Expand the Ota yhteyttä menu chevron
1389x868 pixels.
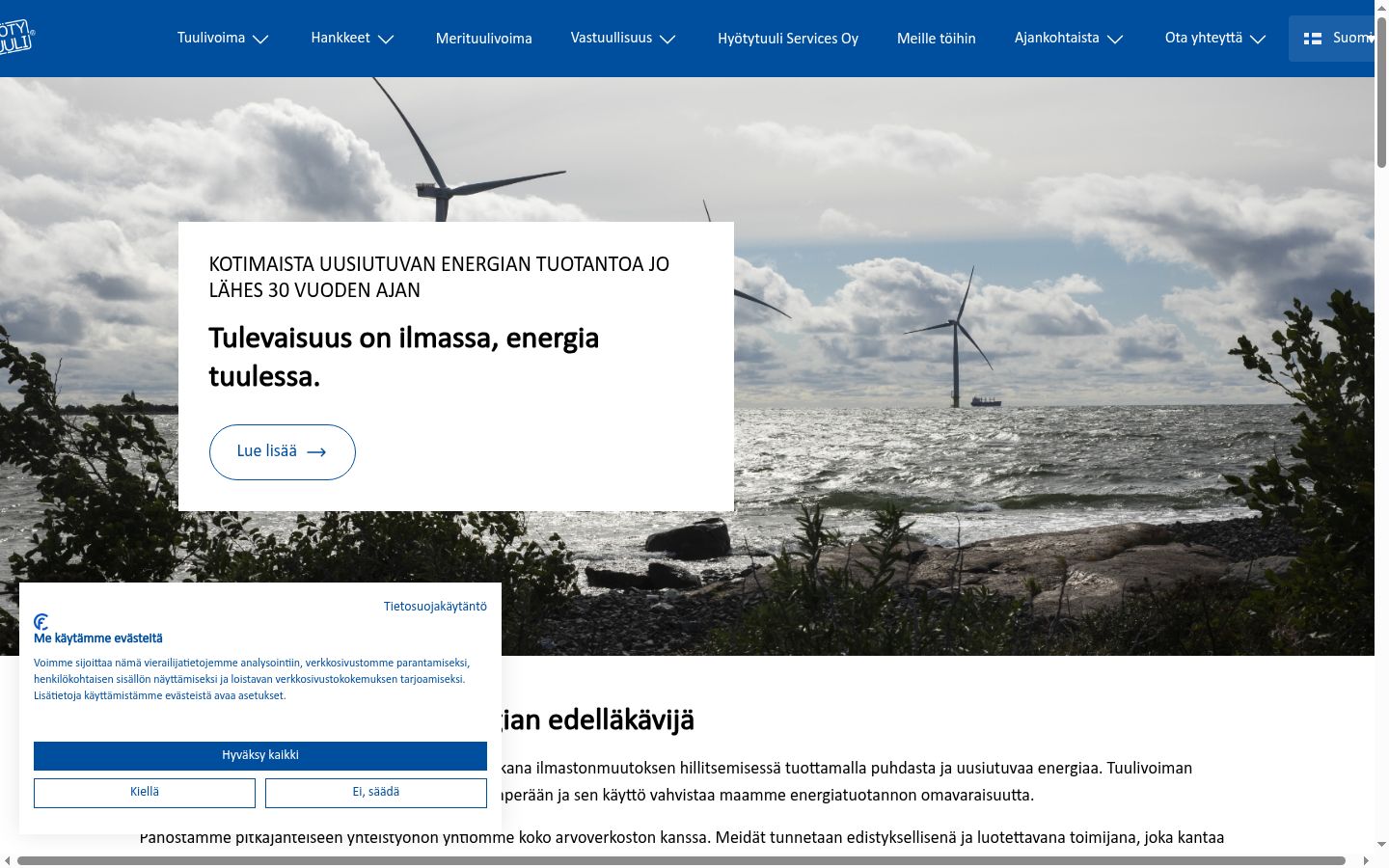[1258, 40]
